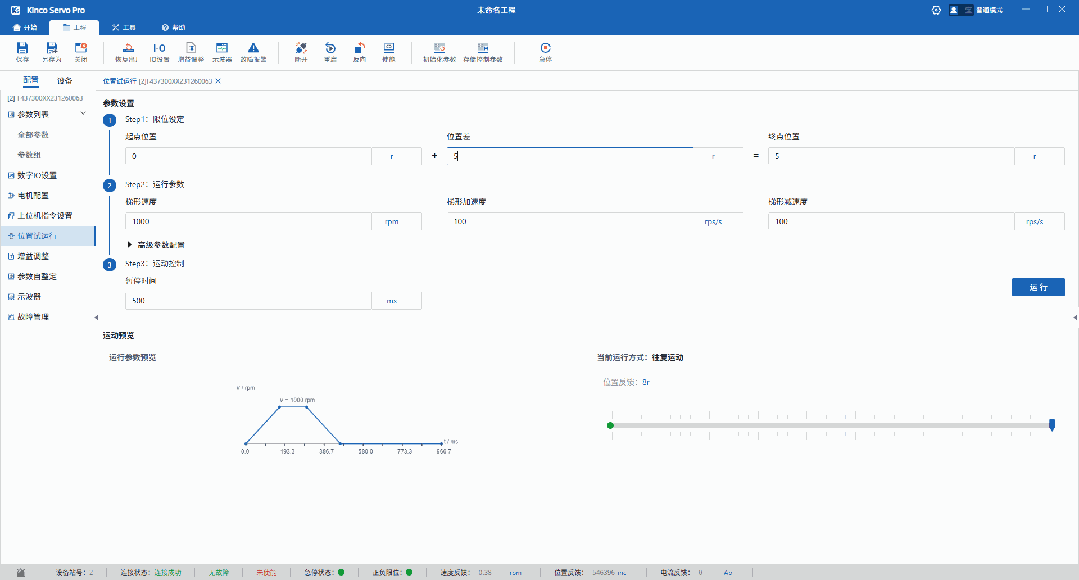
Task: Open the r unit box for 起点位置
Action: 396,156
